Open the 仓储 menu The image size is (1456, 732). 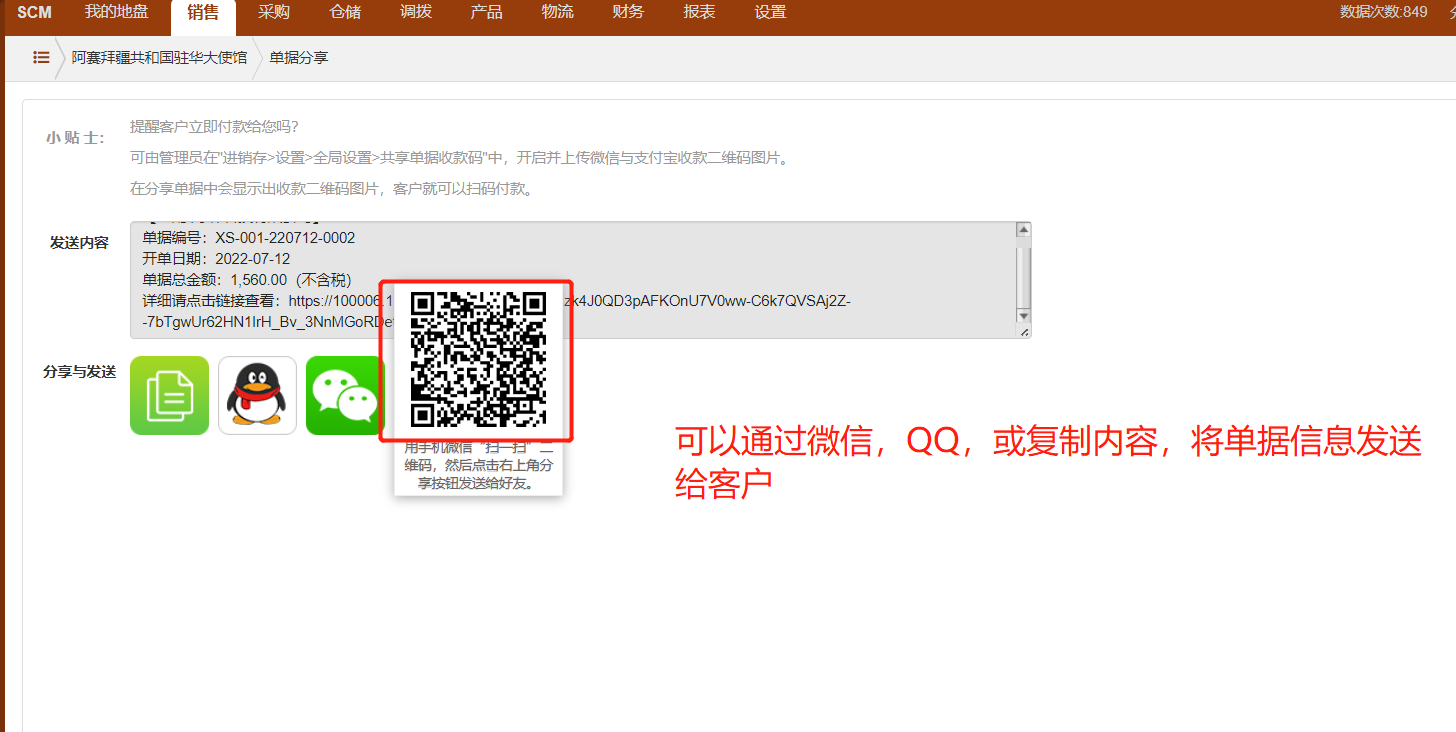pyautogui.click(x=345, y=13)
